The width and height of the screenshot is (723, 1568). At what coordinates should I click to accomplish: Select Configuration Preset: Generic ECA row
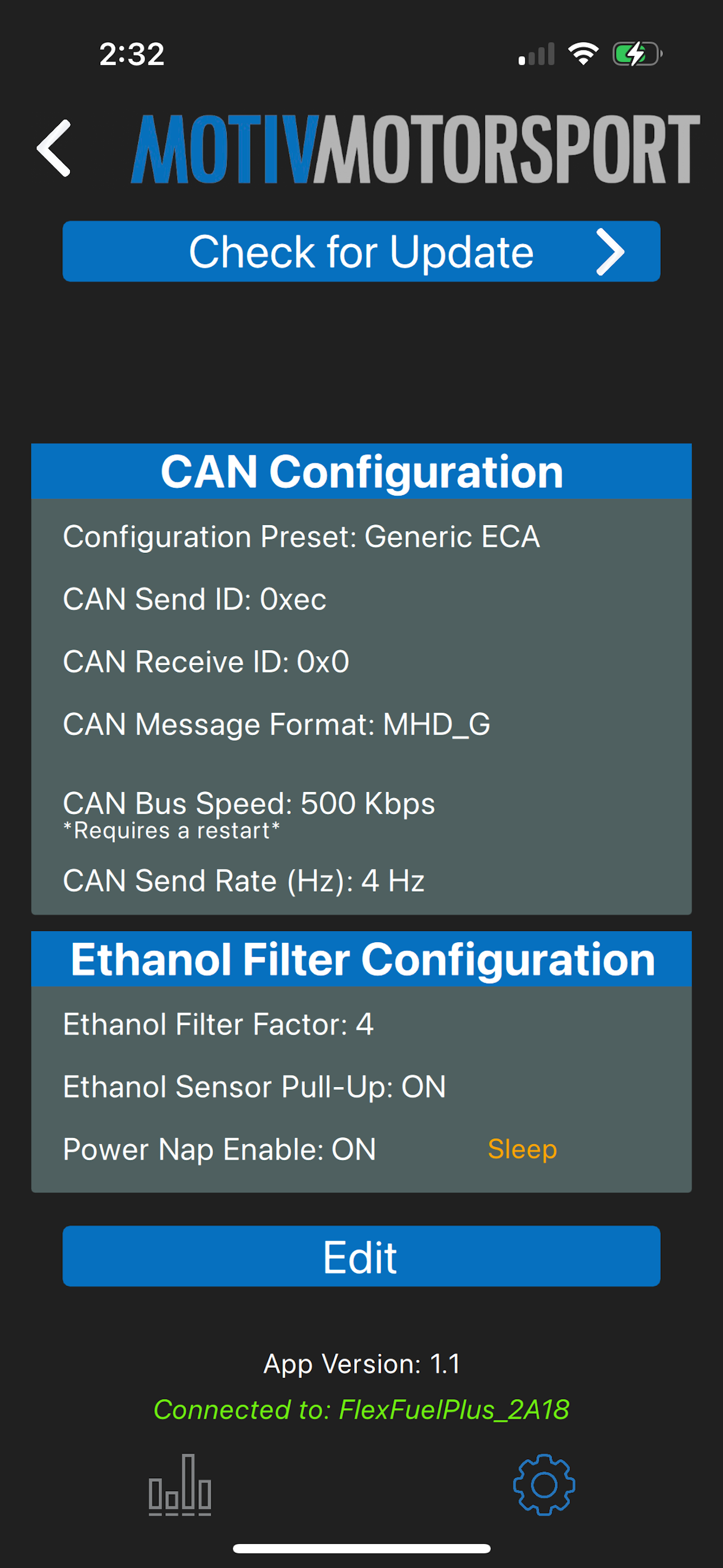click(302, 537)
